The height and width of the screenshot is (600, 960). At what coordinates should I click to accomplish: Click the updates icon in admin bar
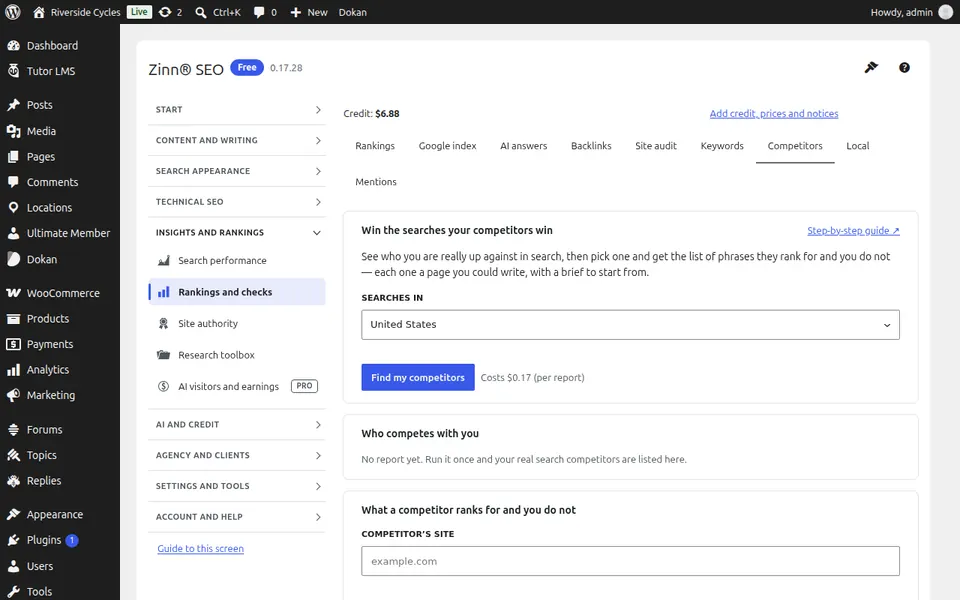[x=165, y=12]
